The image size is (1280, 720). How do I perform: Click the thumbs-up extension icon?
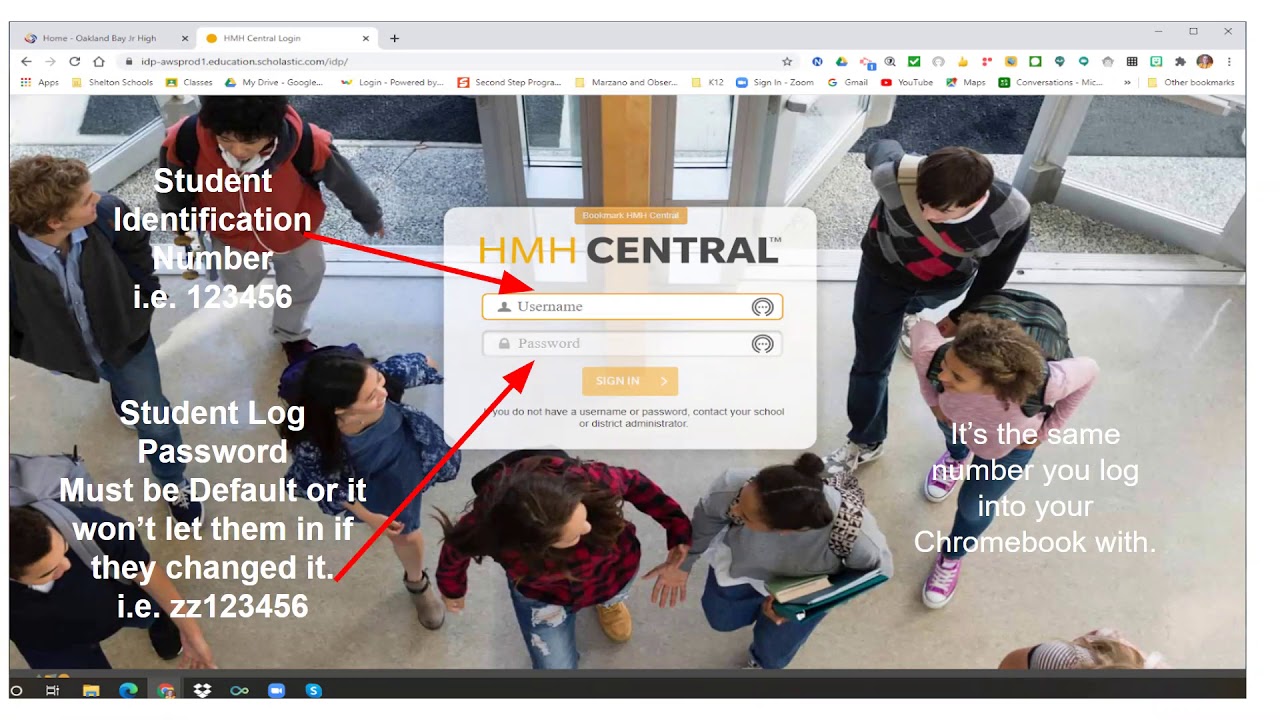[x=963, y=61]
